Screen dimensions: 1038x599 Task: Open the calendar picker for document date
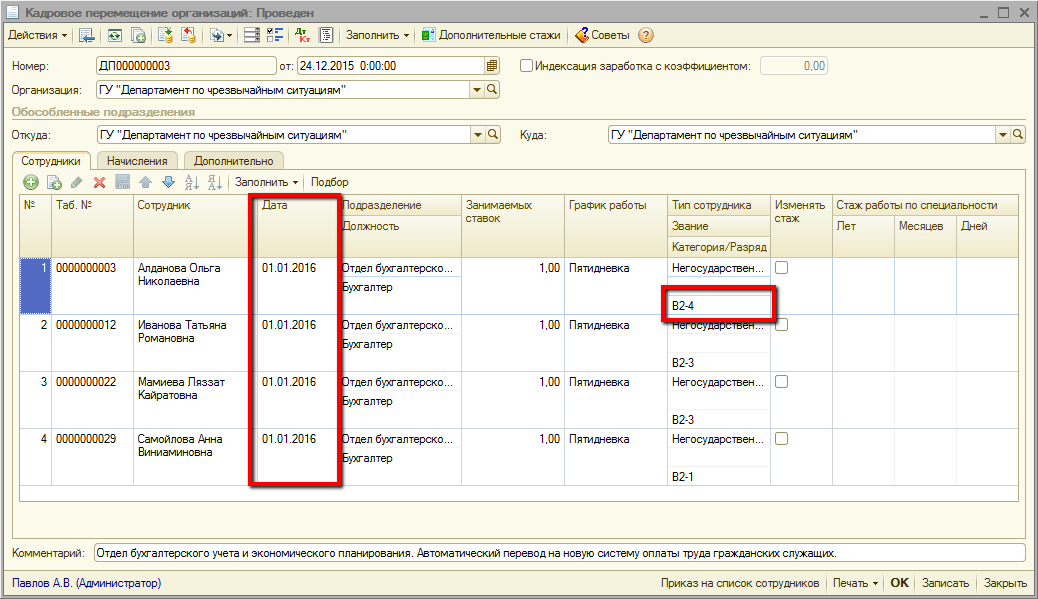point(491,66)
